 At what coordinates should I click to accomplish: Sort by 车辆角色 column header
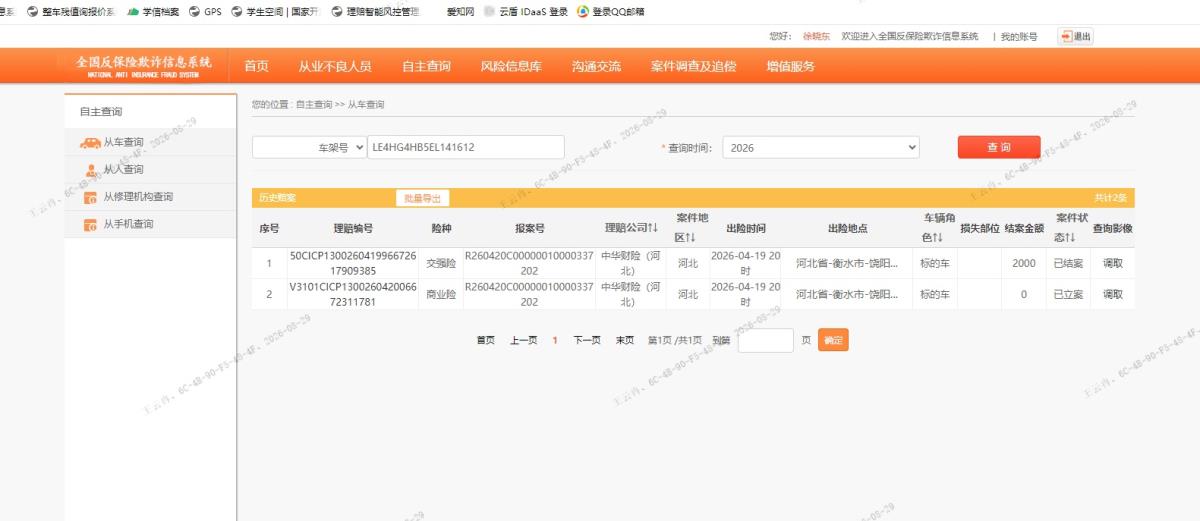(x=938, y=228)
